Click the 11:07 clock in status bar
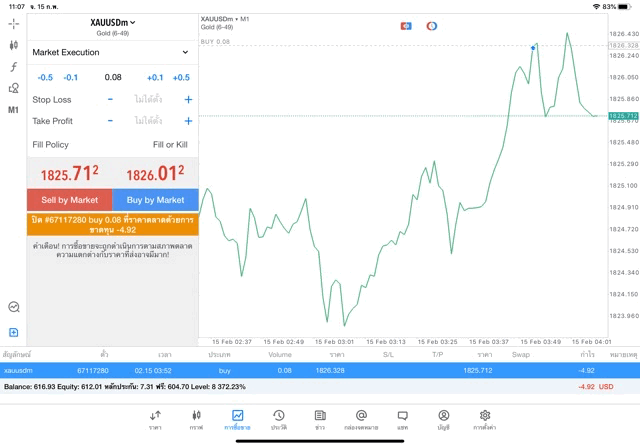Viewport: 640px width, 447px height. tap(17, 7)
